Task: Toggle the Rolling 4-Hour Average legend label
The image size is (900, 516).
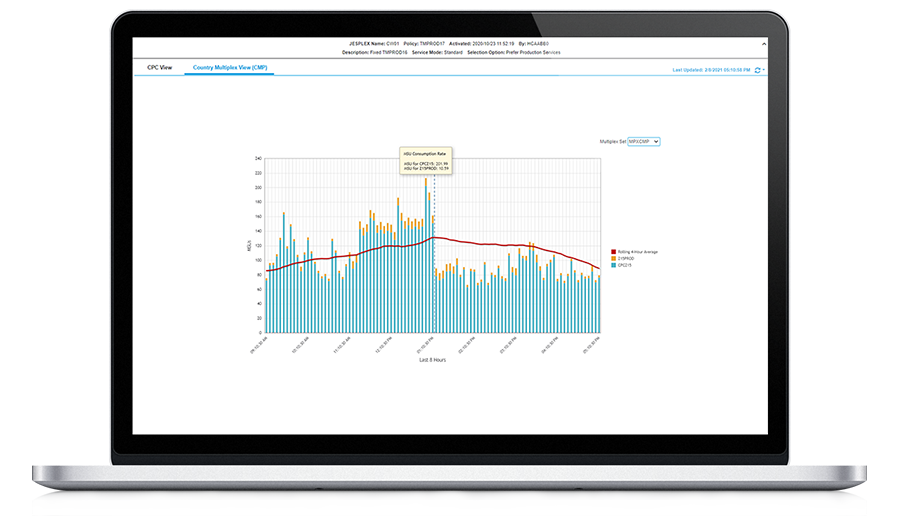Action: pos(638,252)
